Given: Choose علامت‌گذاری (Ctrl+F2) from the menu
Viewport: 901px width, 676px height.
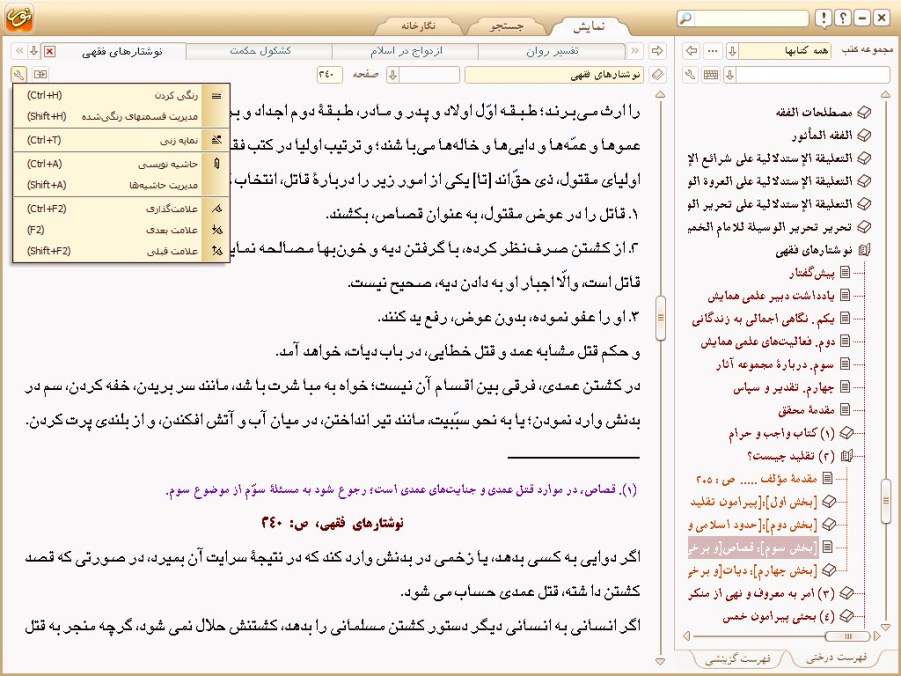Looking at the screenshot, I should coord(121,209).
